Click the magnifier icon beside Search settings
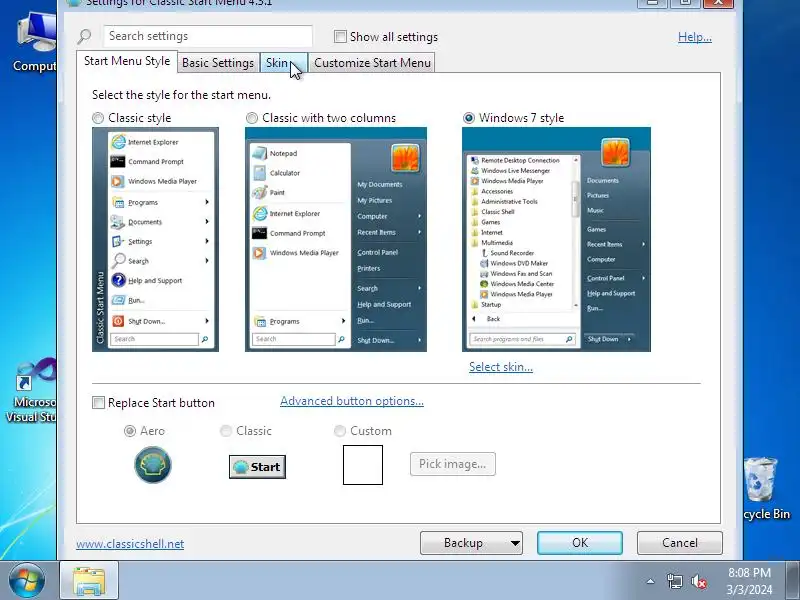Image resolution: width=800 pixels, height=600 pixels. [84, 36]
